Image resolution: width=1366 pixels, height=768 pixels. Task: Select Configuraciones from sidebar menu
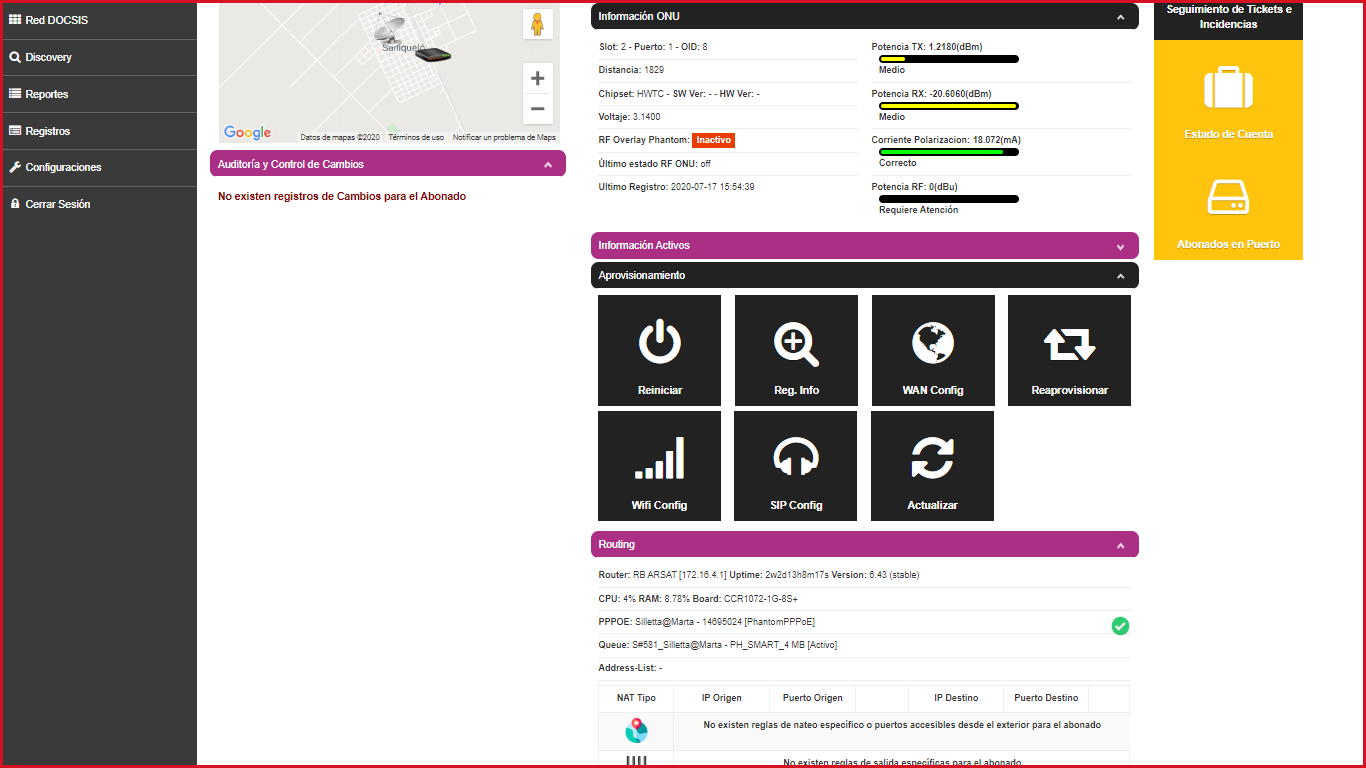63,167
